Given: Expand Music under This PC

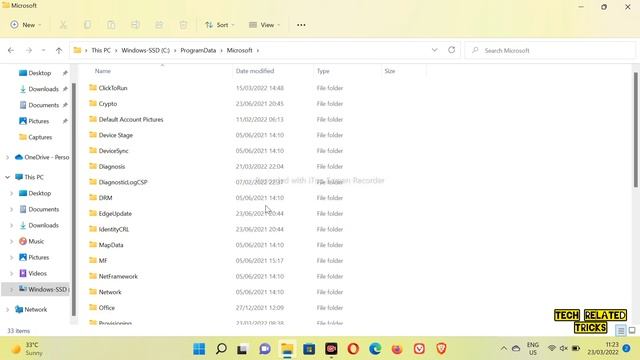Looking at the screenshot, I should pyautogui.click(x=11, y=241).
